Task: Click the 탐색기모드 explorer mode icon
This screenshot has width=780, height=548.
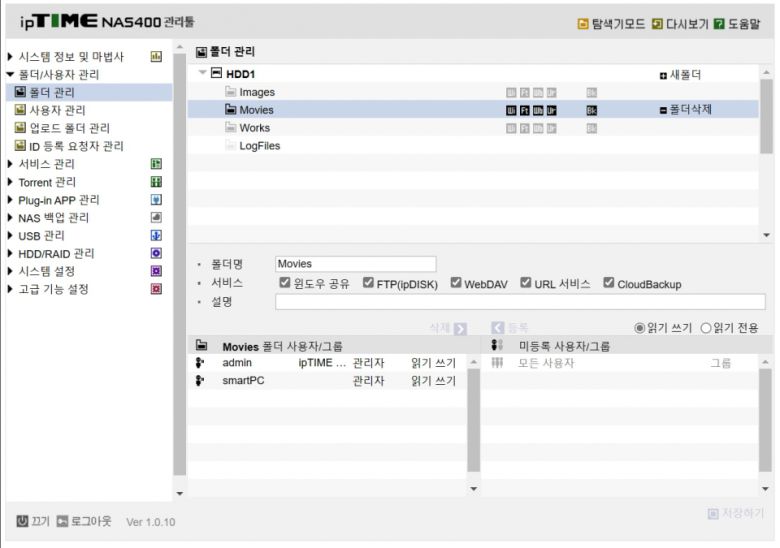Action: pyautogui.click(x=583, y=24)
